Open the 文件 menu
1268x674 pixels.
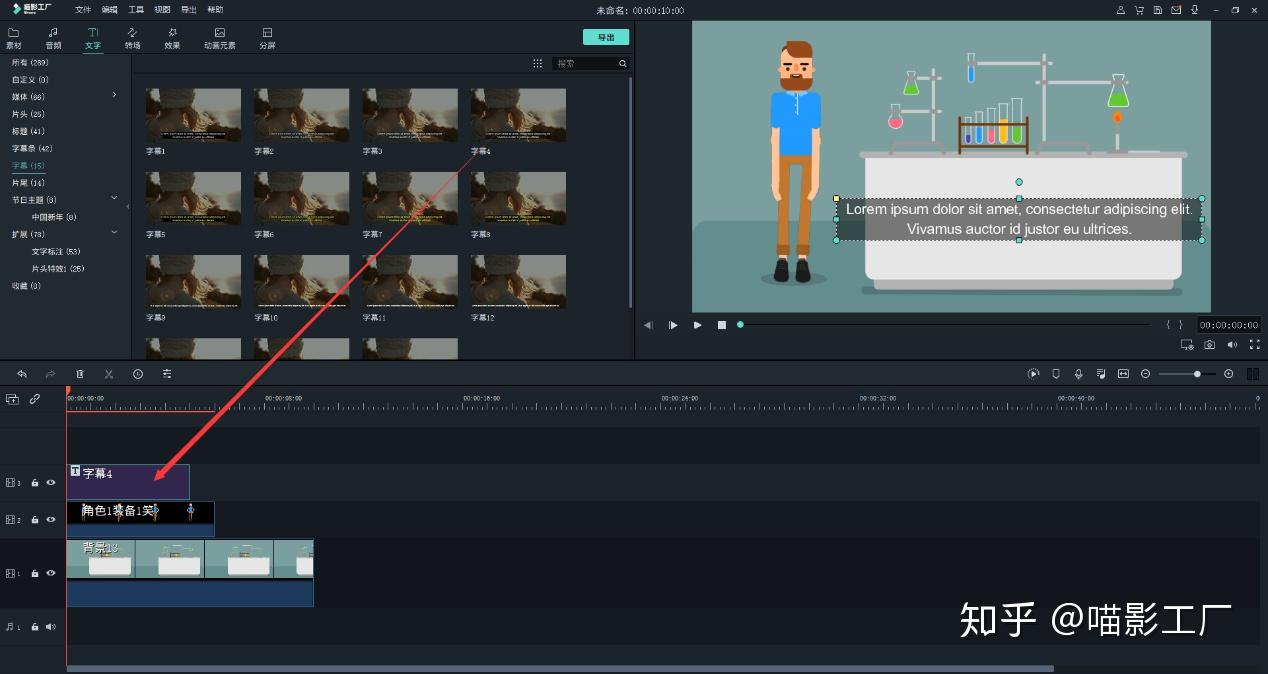[x=83, y=9]
